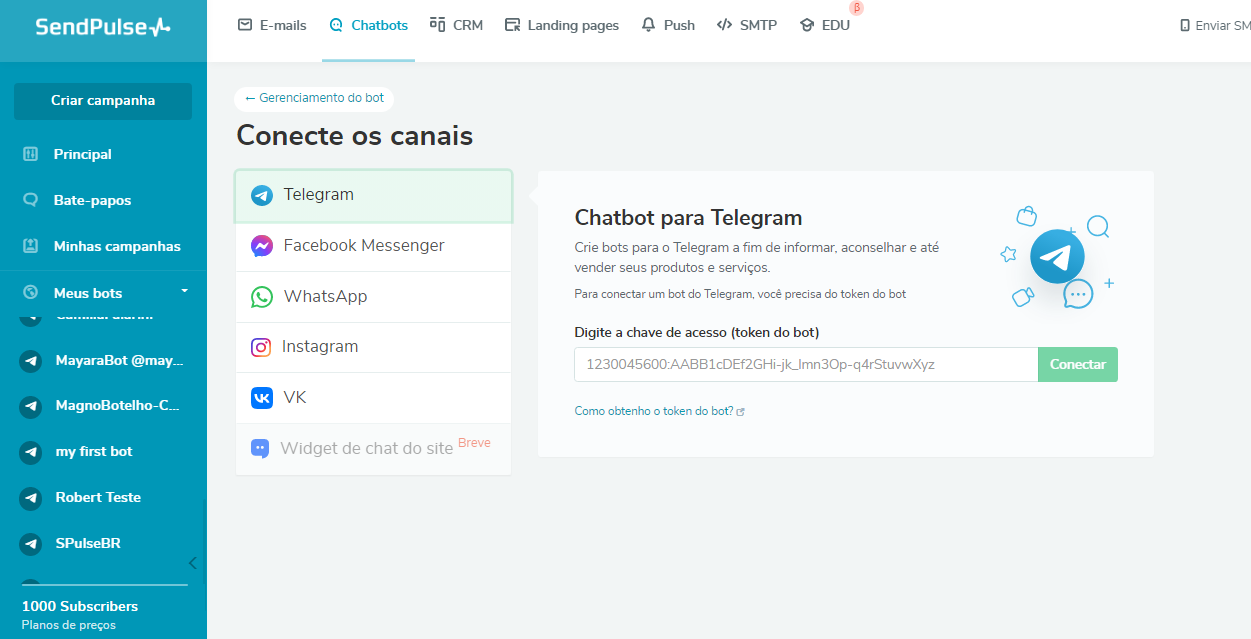Click the EDU graduation cap icon
Screen dimensions: 1251x639
point(807,25)
